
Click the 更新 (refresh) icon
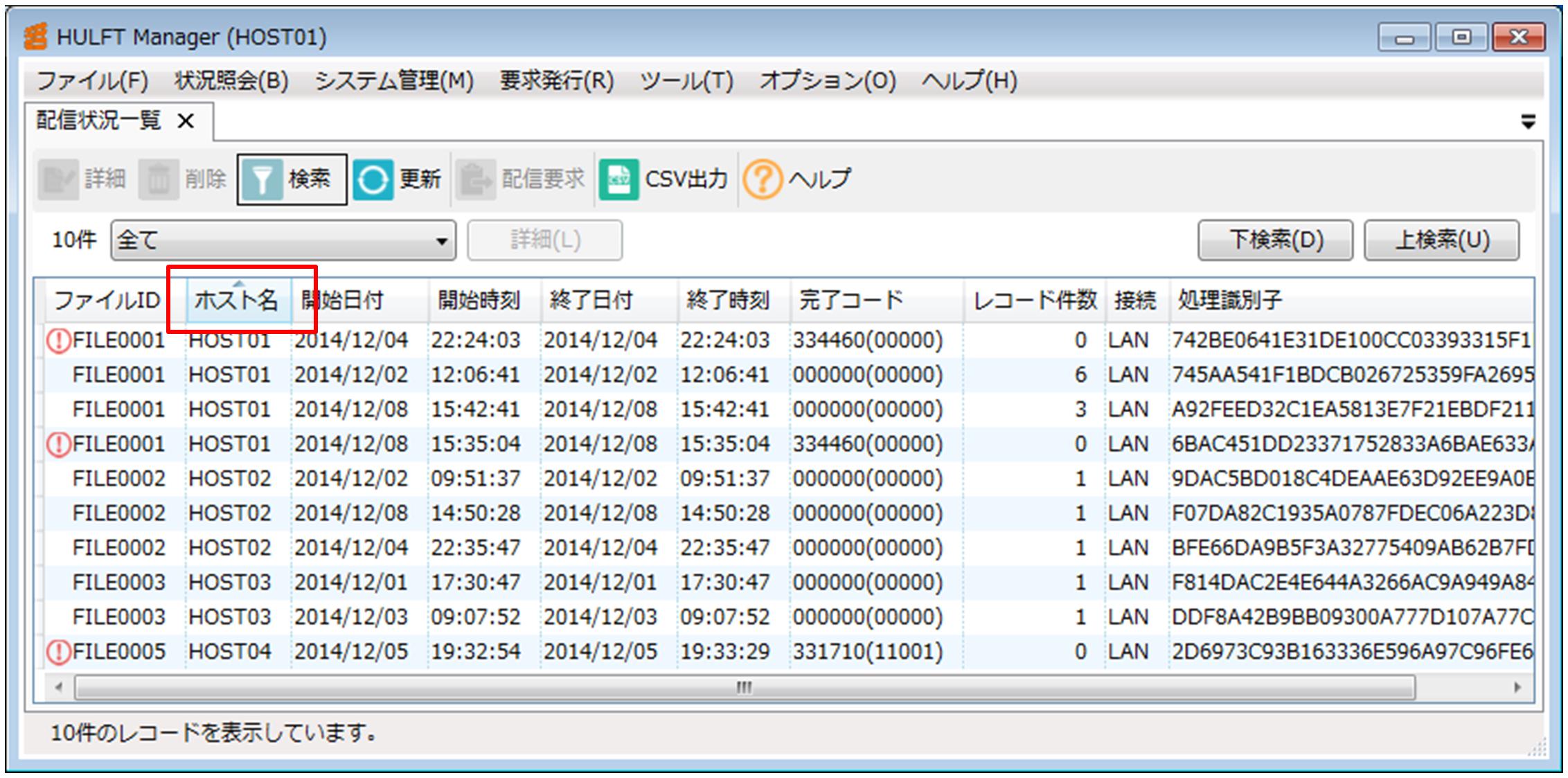pyautogui.click(x=374, y=179)
